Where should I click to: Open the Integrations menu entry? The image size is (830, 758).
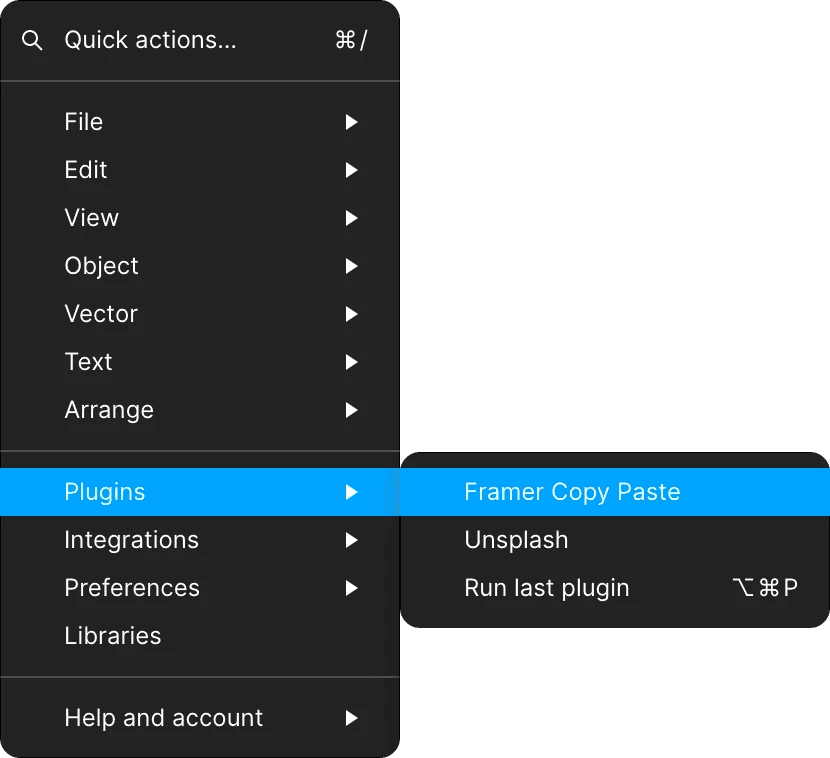pyautogui.click(x=200, y=540)
